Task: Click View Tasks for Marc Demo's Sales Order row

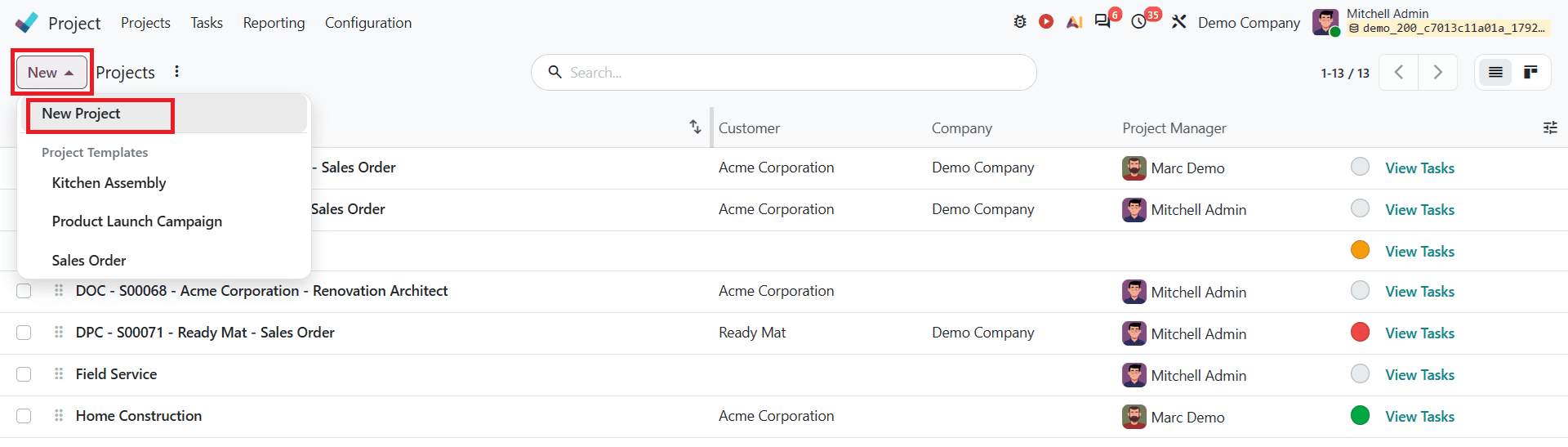Action: pos(1419,168)
